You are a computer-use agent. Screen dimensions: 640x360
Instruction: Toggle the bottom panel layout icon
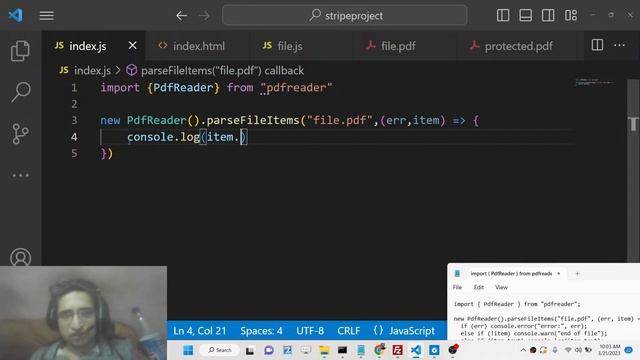(x=525, y=16)
